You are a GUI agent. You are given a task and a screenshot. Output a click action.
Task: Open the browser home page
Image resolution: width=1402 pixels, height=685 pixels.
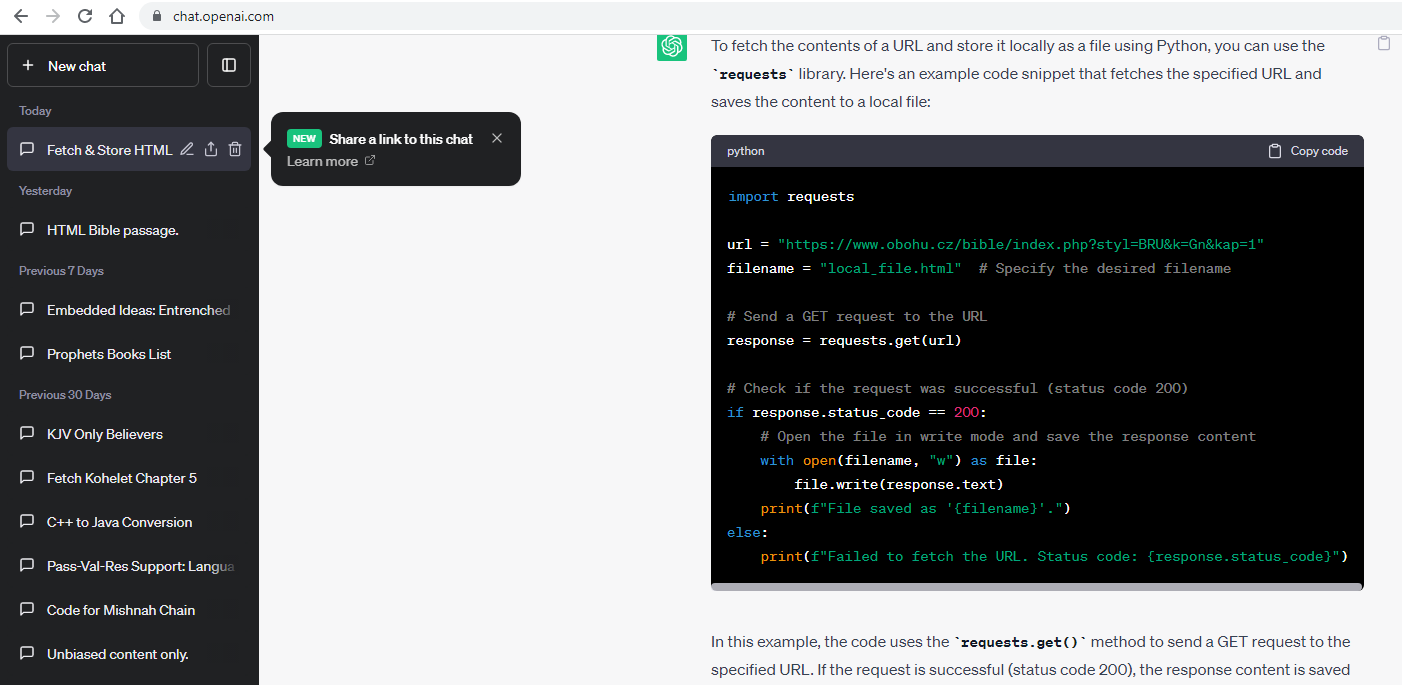117,16
